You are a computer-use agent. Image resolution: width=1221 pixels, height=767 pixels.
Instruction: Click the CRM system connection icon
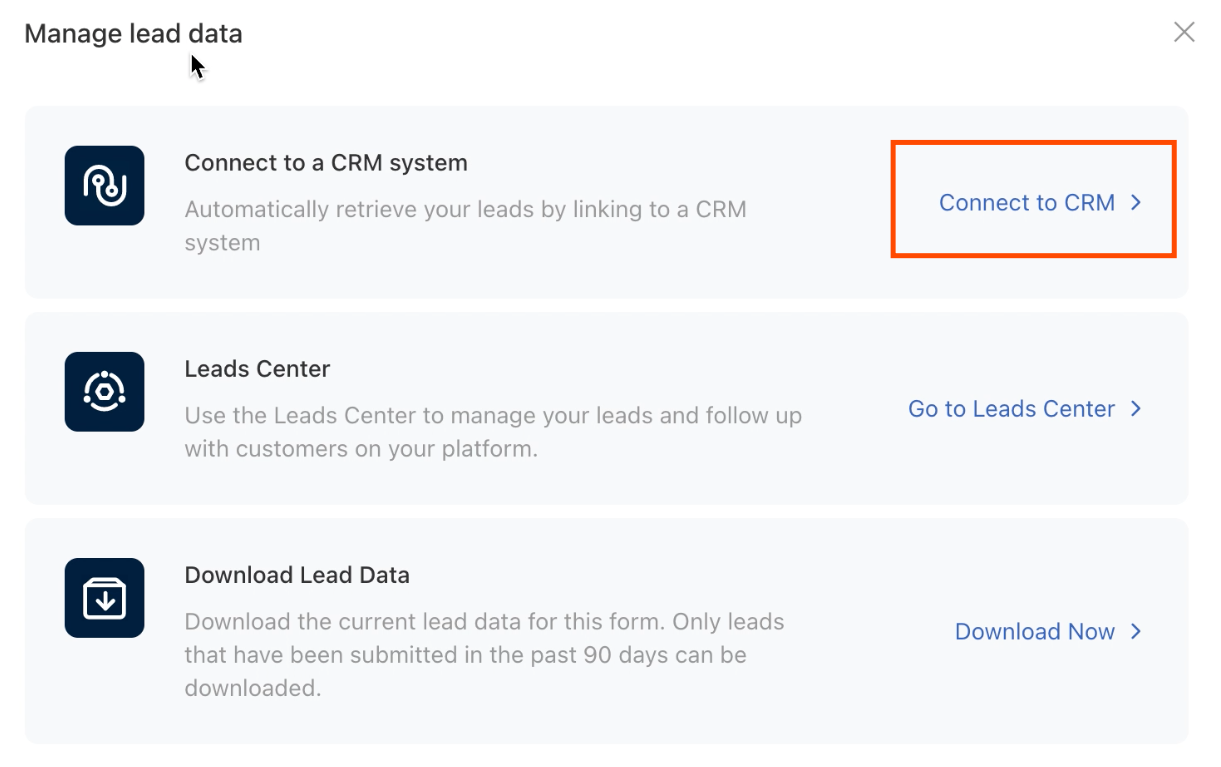pos(104,185)
